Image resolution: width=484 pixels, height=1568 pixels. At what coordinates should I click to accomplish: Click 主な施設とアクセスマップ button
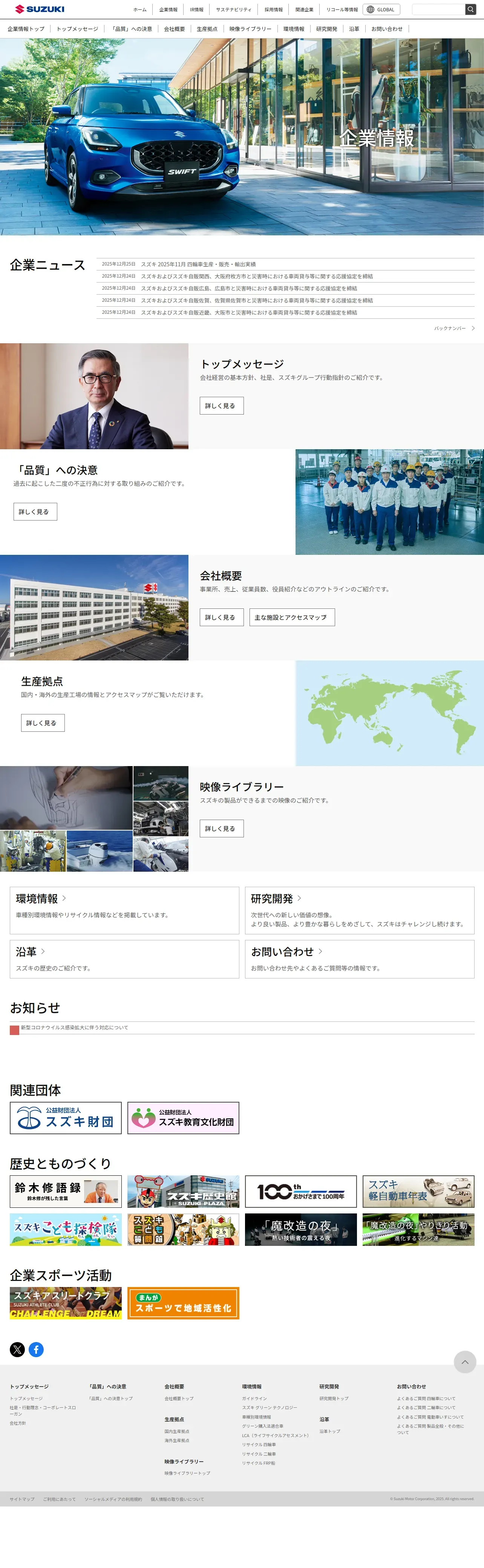292,617
